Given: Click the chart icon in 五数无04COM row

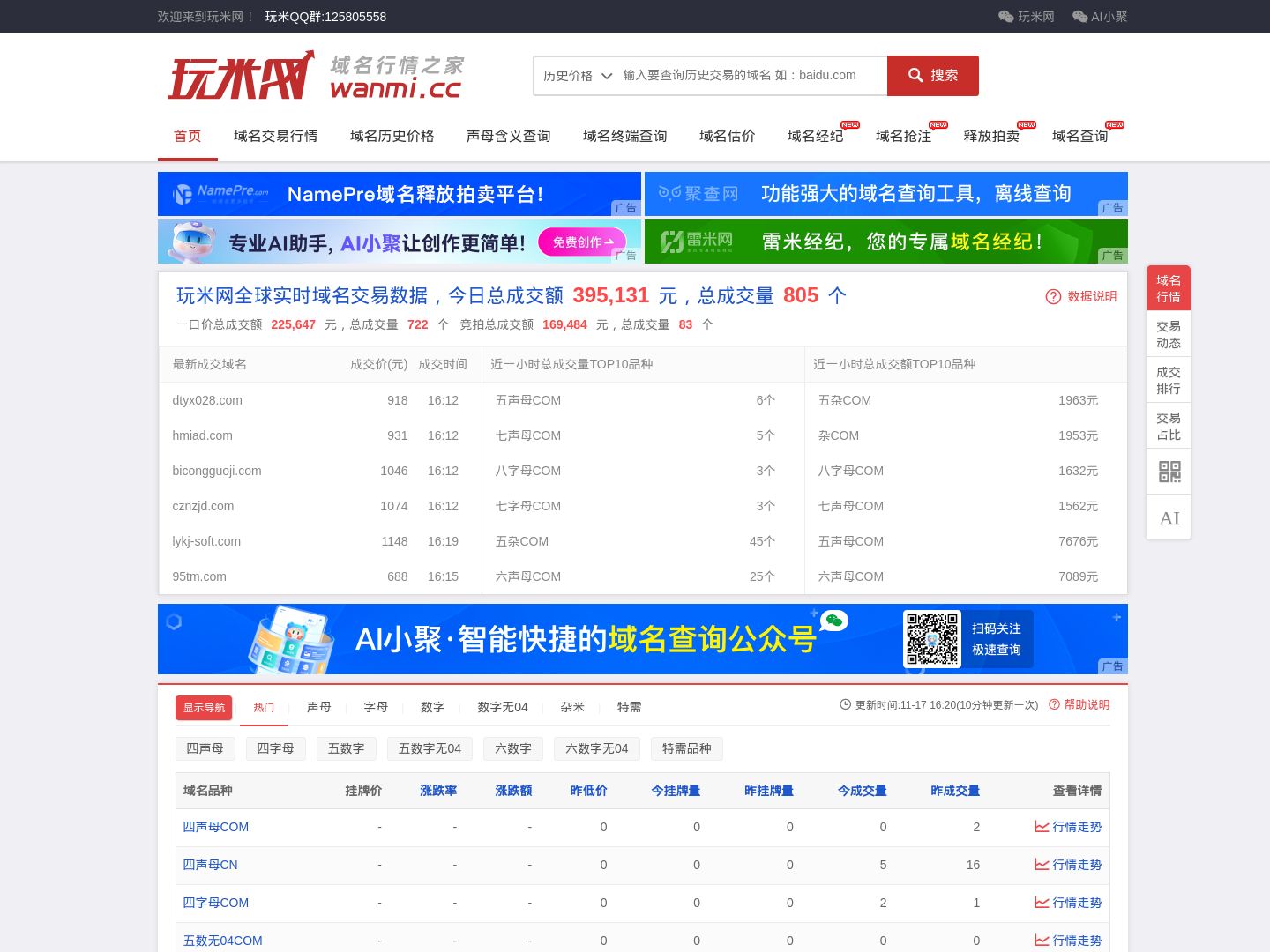Looking at the screenshot, I should pyautogui.click(x=1042, y=941).
